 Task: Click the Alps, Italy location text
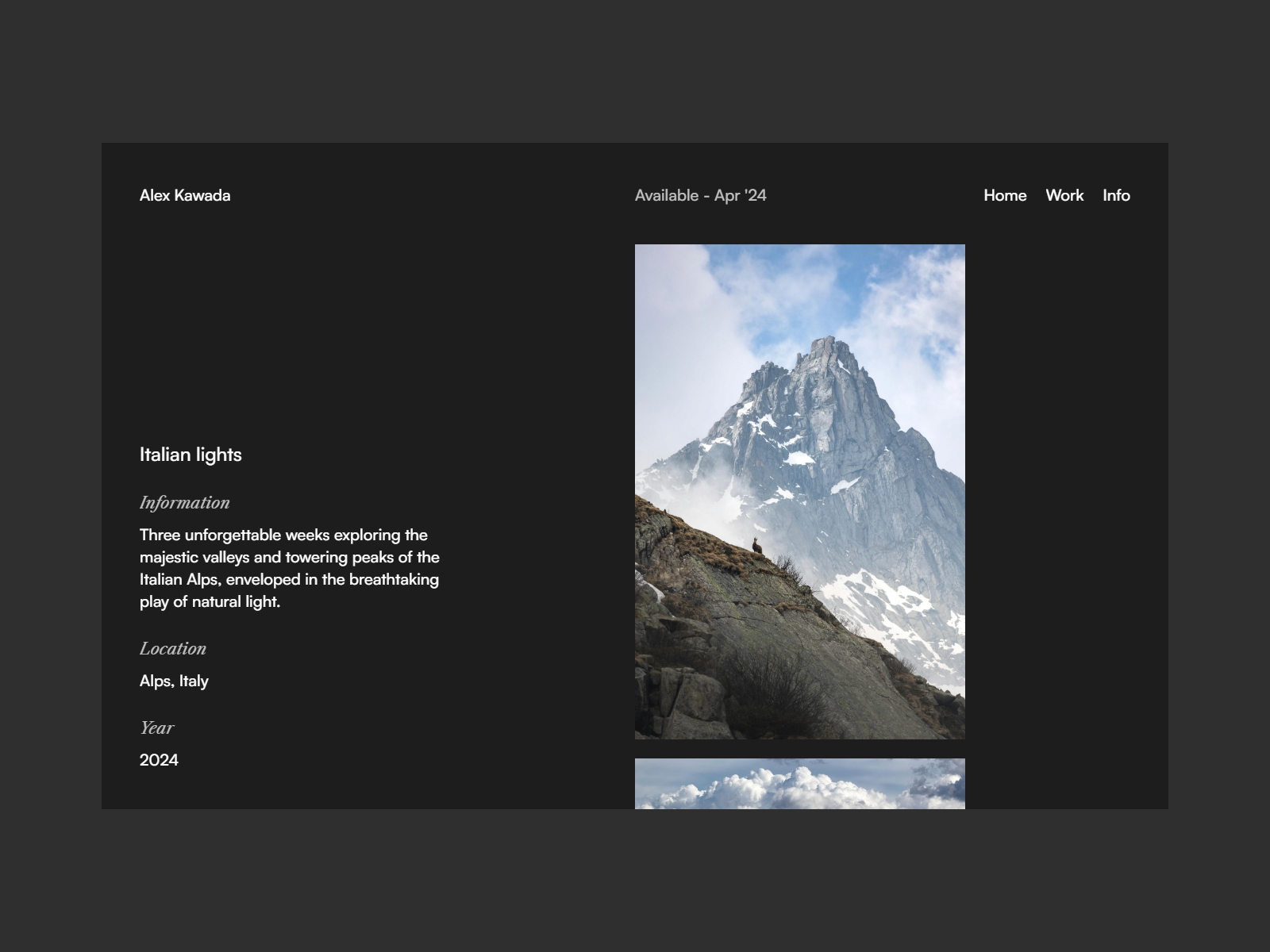pyautogui.click(x=174, y=681)
